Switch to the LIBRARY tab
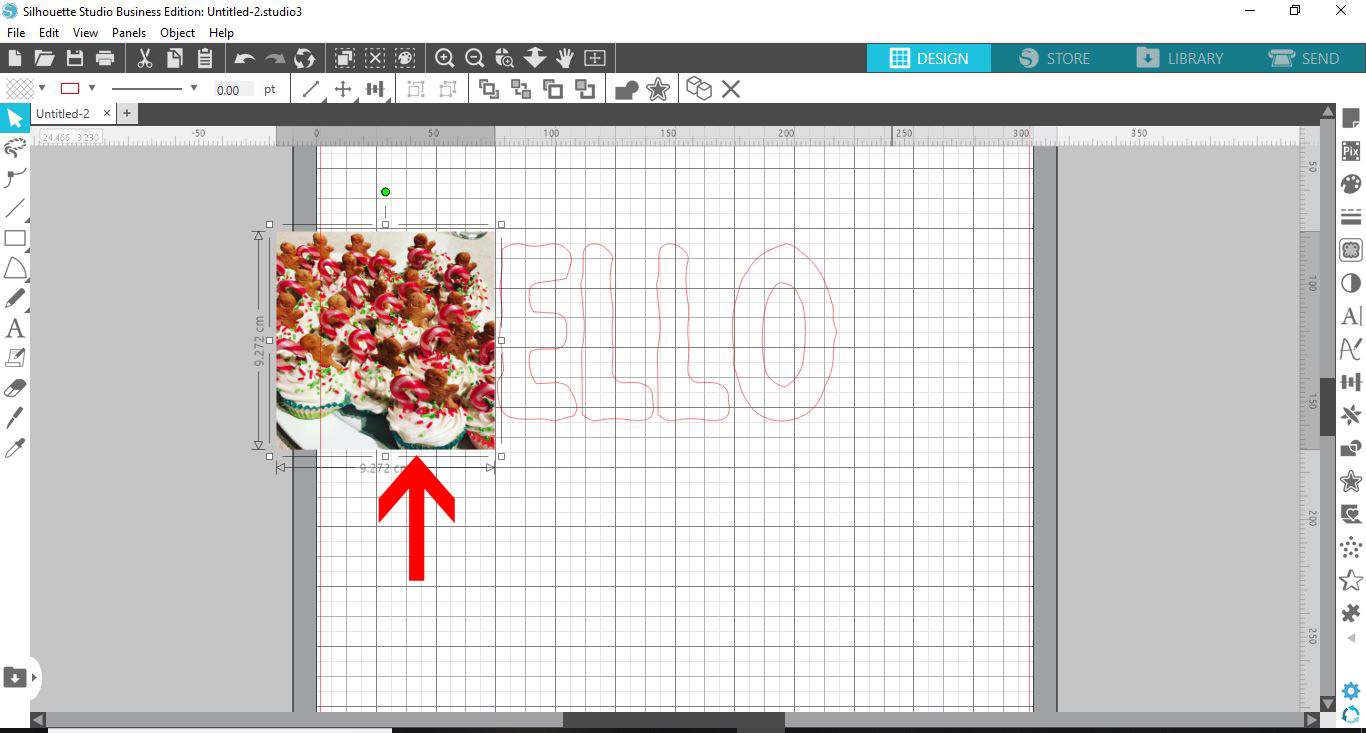 pyautogui.click(x=1180, y=58)
